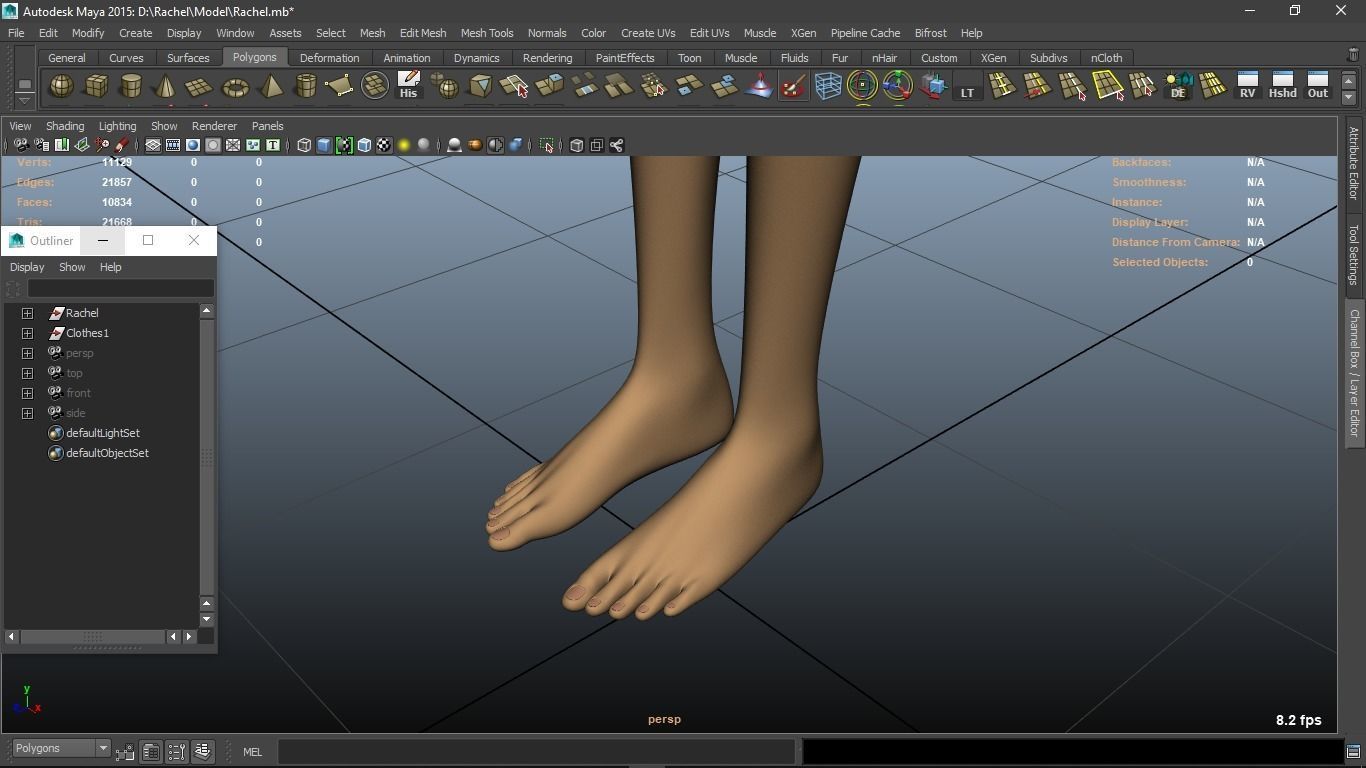This screenshot has width=1366, height=768.
Task: Expand the side camera node in Outliner
Action: pos(28,413)
